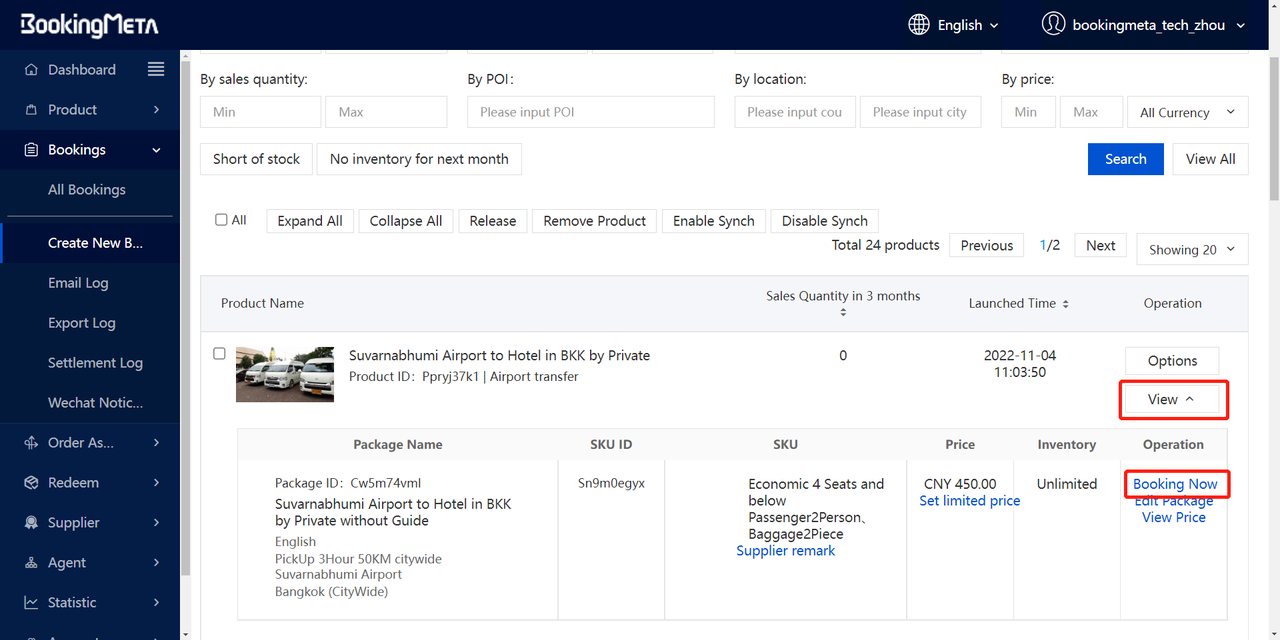Click the Statistic chart icon in sidebar

[x=31, y=603]
